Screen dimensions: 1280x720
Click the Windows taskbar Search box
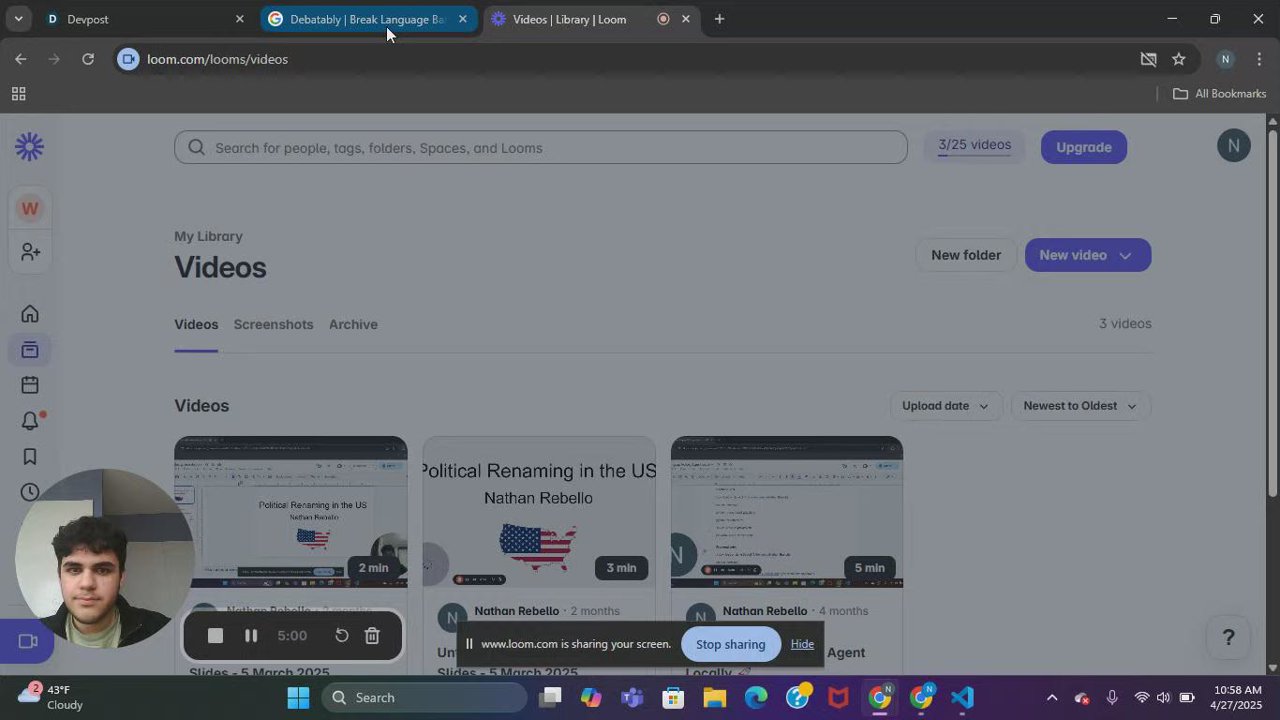(x=424, y=698)
